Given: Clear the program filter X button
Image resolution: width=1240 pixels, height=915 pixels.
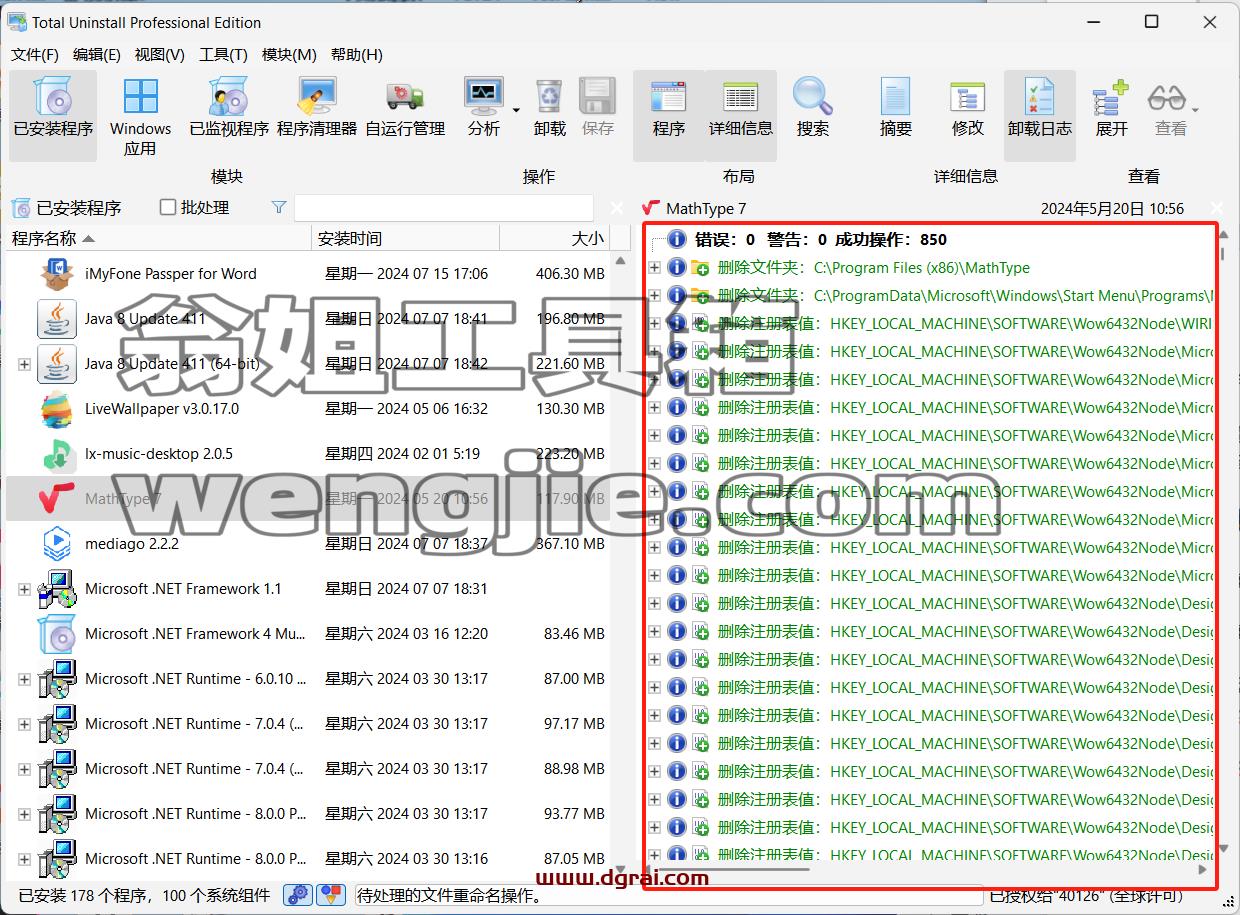Looking at the screenshot, I should pos(617,207).
